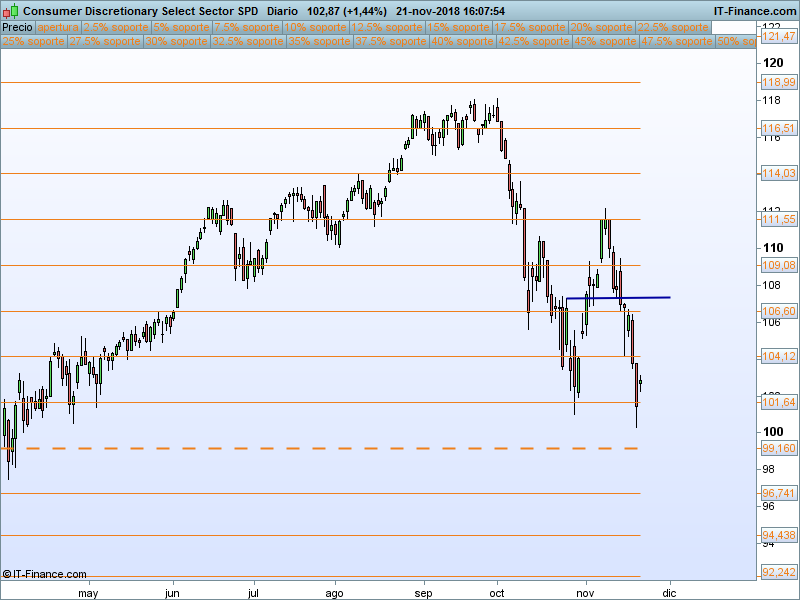The image size is (800, 600).
Task: Select the apertura tab
Action: [x=58, y=28]
